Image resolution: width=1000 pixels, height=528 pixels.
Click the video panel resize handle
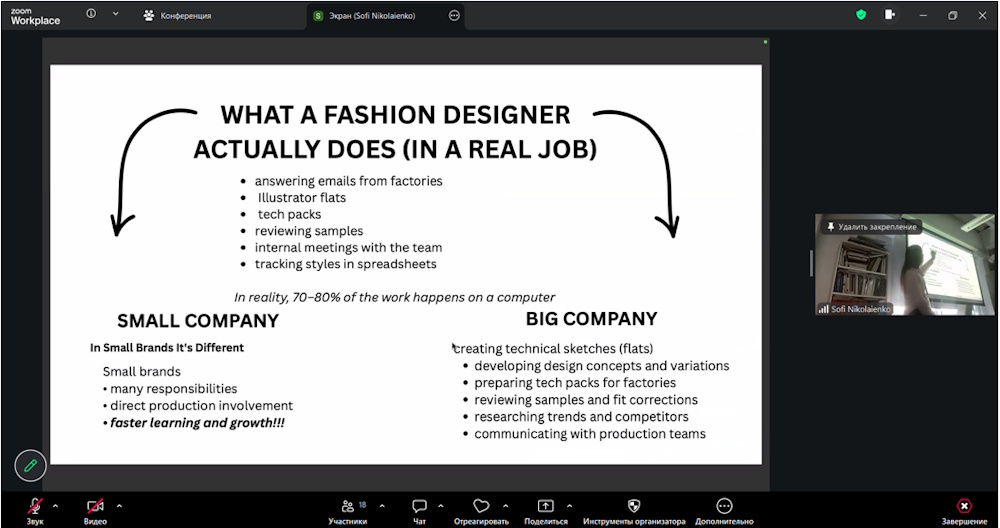(x=811, y=263)
